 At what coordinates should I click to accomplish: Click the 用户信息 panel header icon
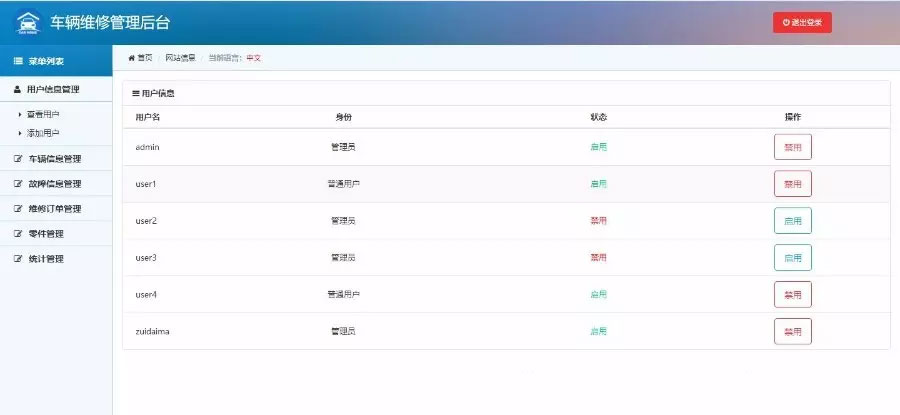(136, 94)
